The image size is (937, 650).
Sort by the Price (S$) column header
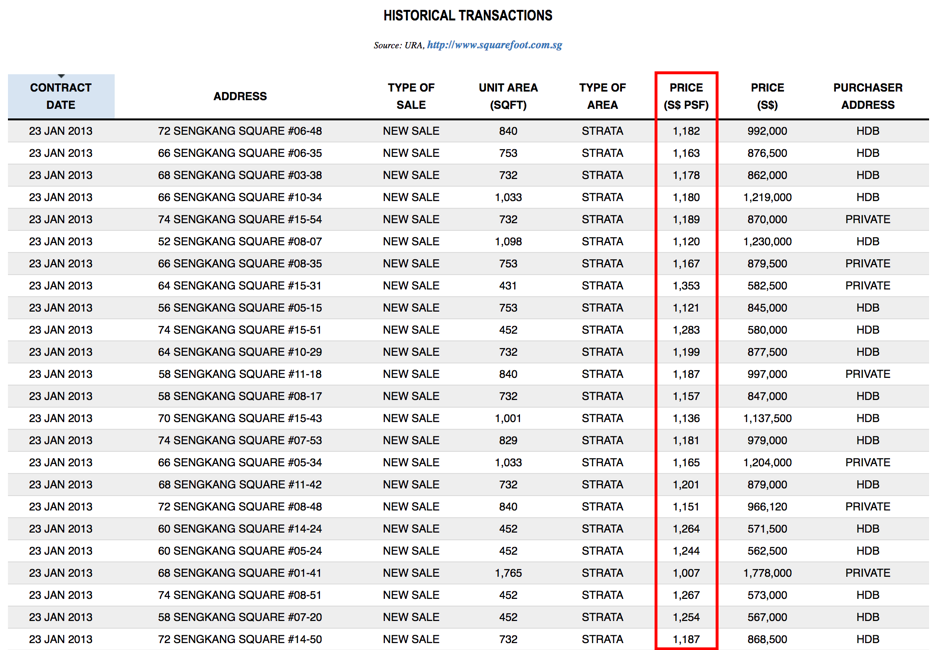coord(767,96)
